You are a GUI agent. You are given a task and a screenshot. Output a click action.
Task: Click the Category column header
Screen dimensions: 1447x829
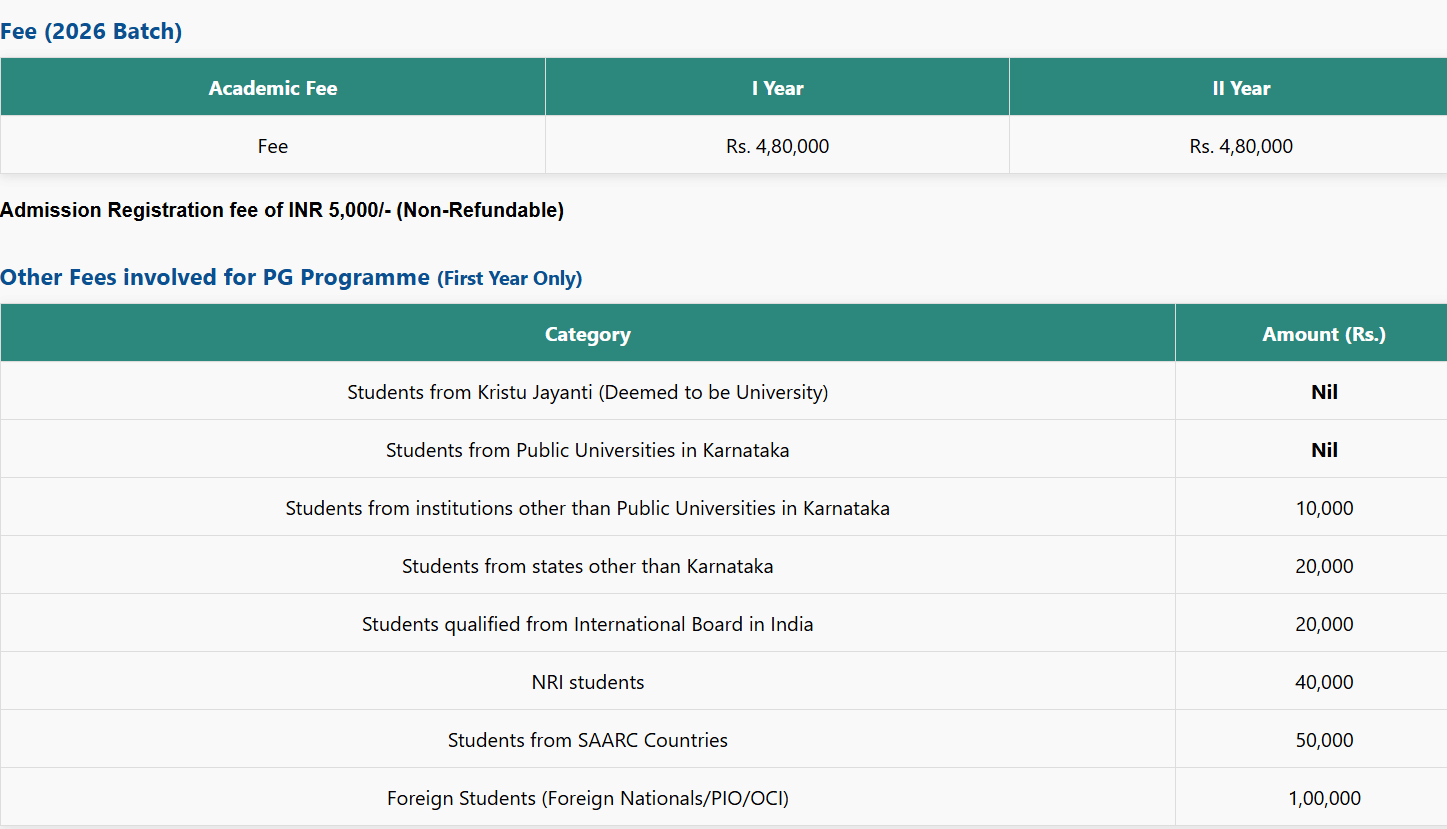pyautogui.click(x=587, y=334)
